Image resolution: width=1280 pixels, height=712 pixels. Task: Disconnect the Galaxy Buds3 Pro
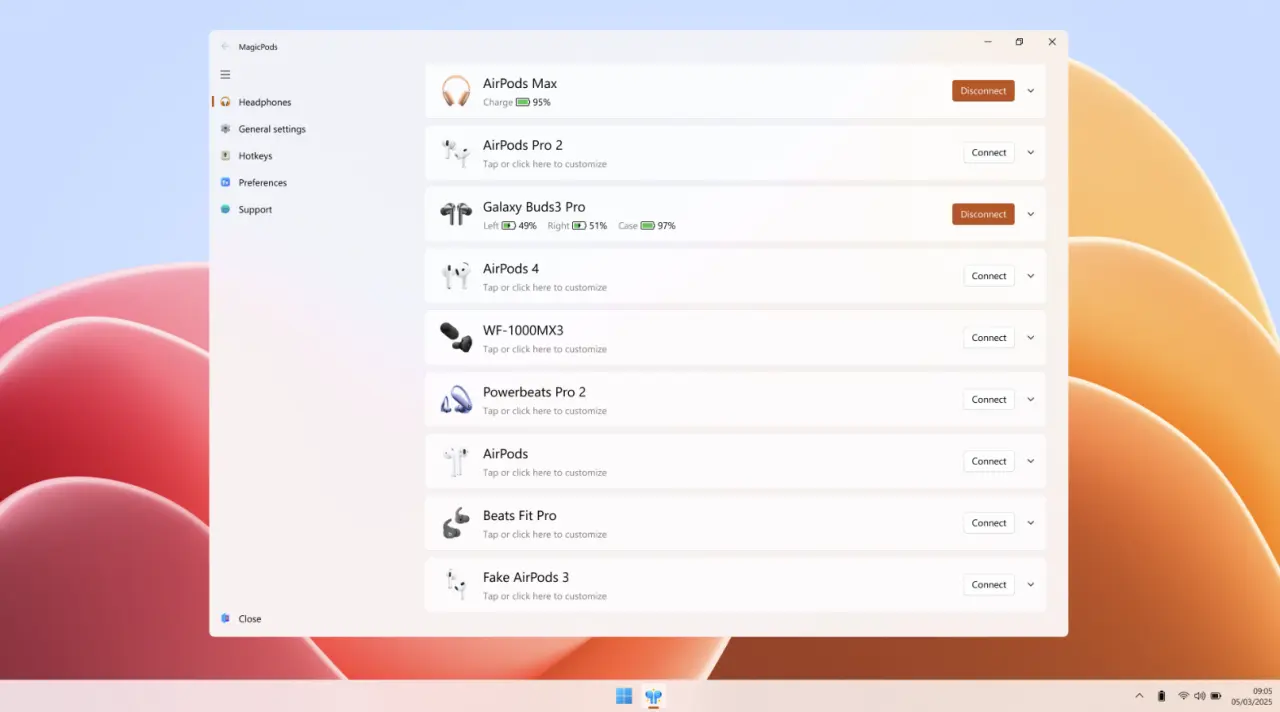[x=983, y=214]
